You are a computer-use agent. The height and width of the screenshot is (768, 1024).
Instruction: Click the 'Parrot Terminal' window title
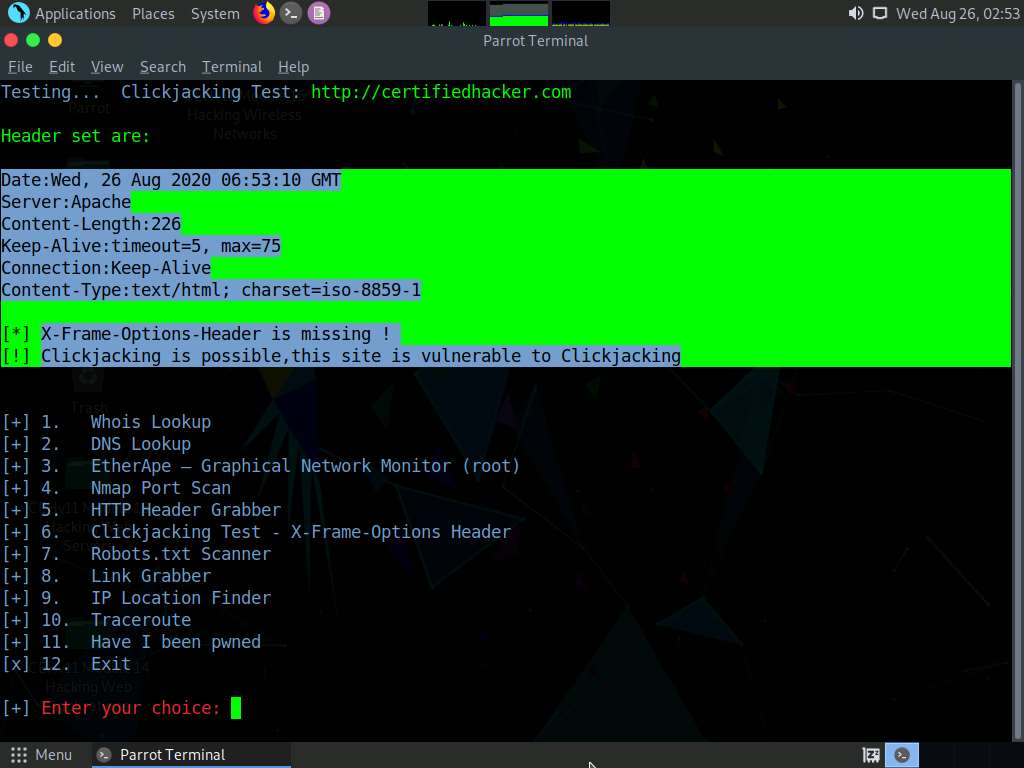536,40
